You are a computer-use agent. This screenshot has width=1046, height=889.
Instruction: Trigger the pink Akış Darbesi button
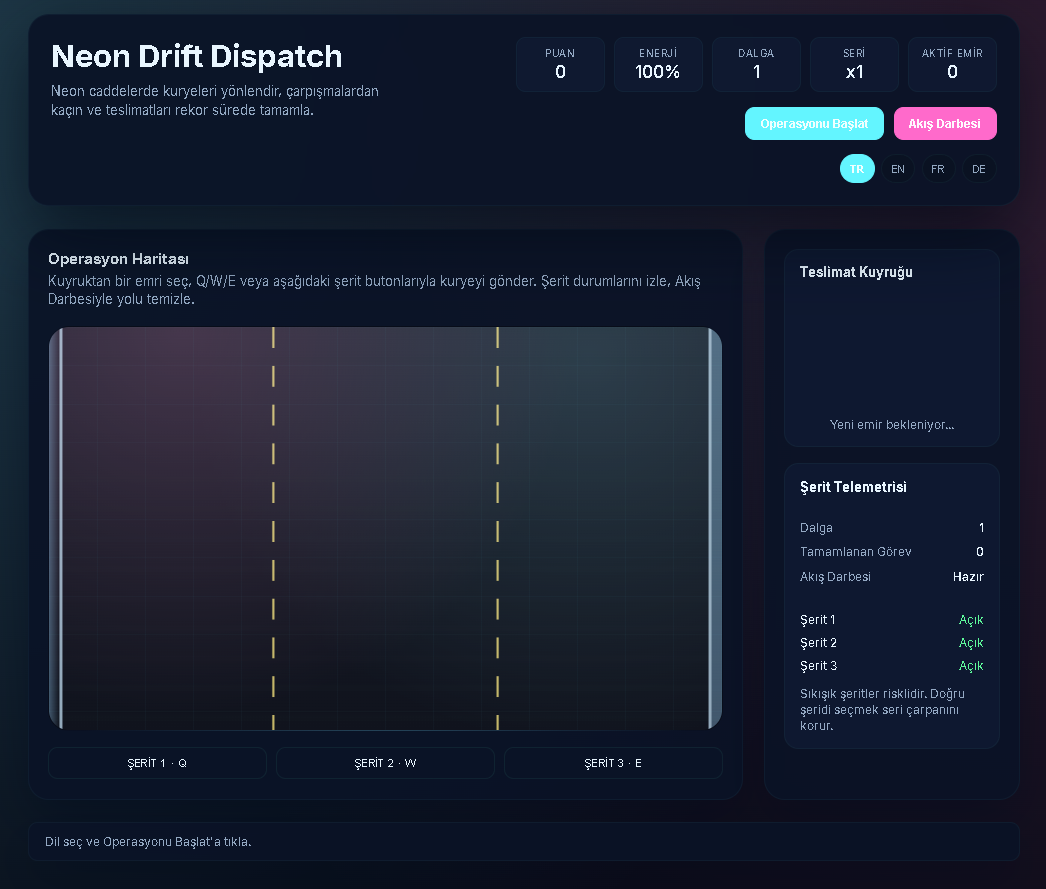click(944, 124)
